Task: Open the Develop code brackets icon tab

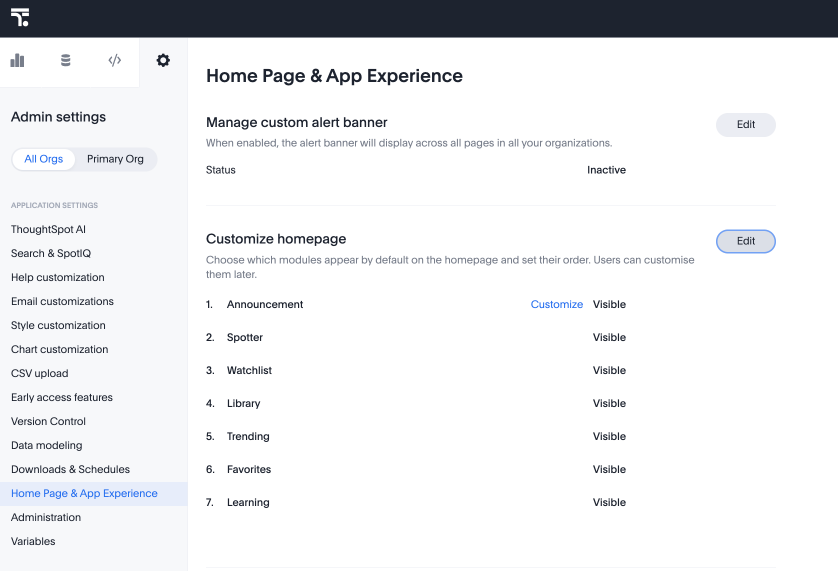Action: pos(114,60)
